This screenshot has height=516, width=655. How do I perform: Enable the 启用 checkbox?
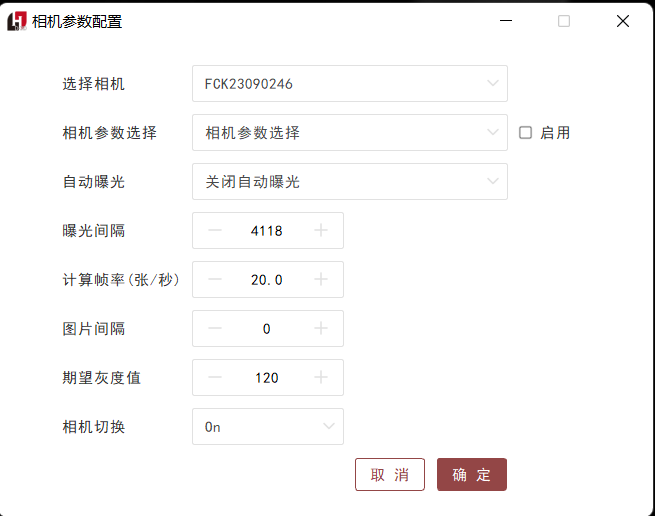click(525, 133)
